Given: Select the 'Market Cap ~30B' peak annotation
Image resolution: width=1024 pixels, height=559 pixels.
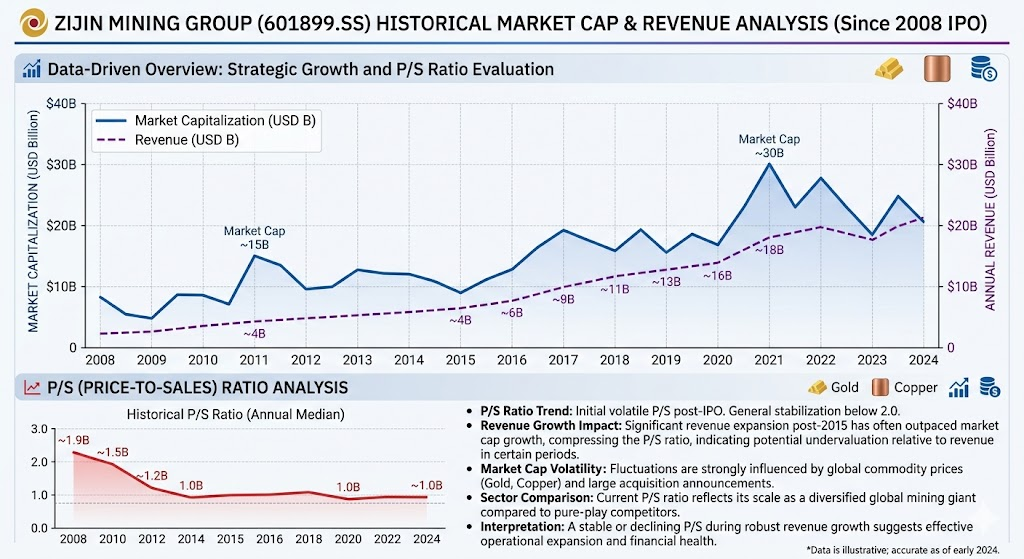Looking at the screenshot, I should 769,146.
